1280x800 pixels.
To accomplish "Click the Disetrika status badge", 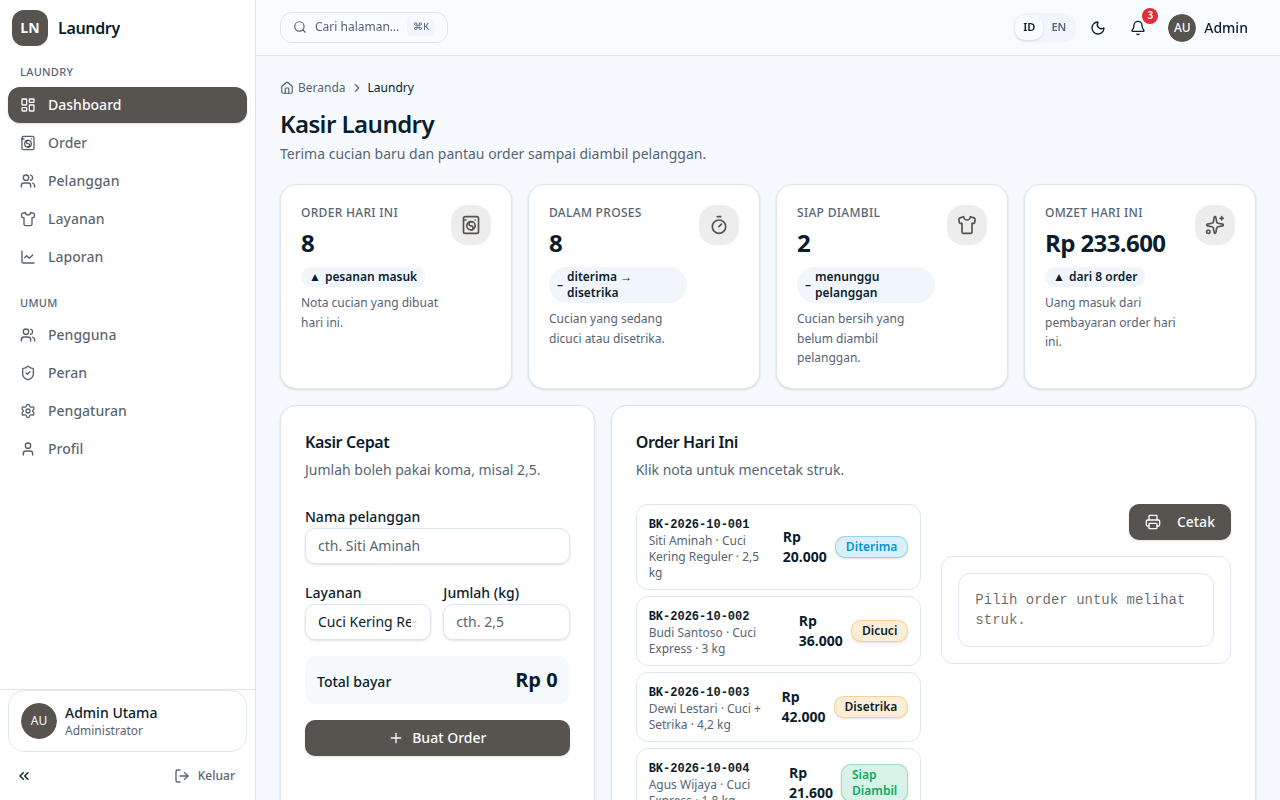I will click(x=870, y=707).
